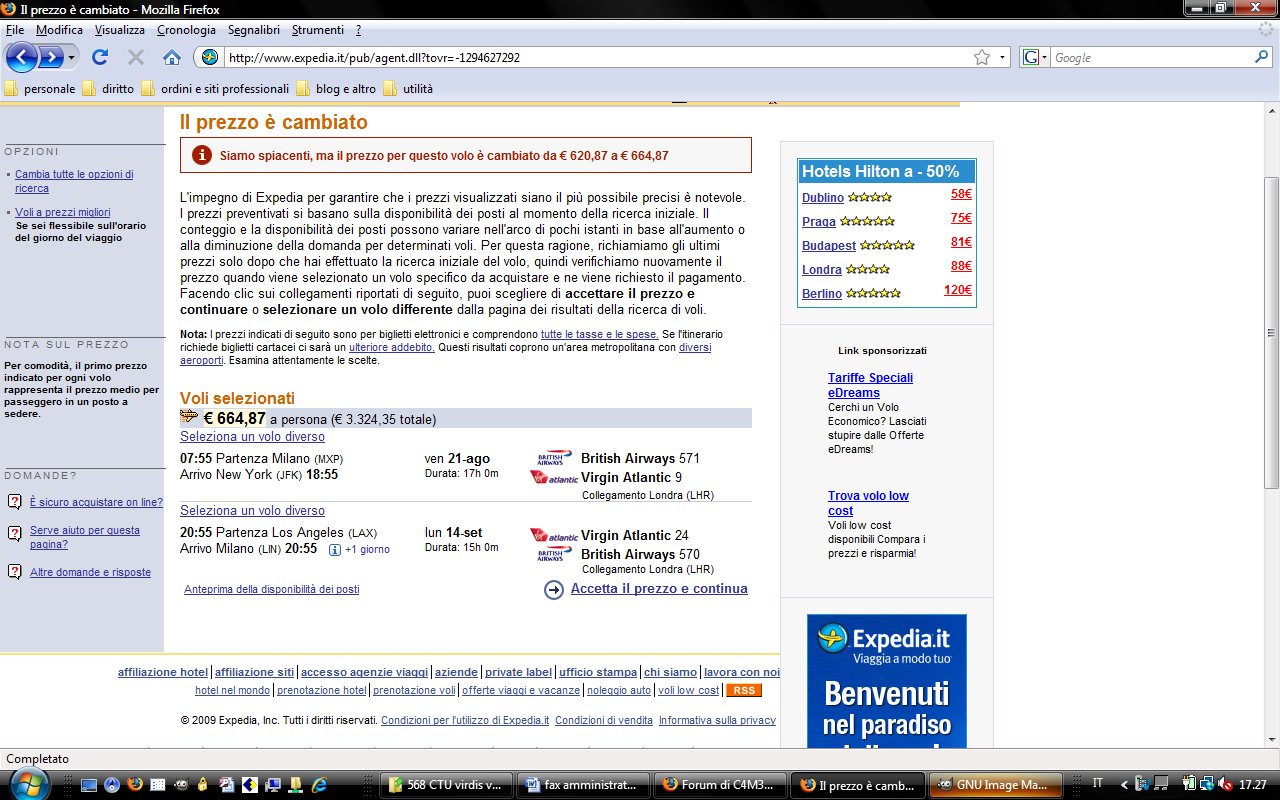This screenshot has width=1280, height=800.
Task: Open the Windows Start orb
Action: tap(28, 783)
